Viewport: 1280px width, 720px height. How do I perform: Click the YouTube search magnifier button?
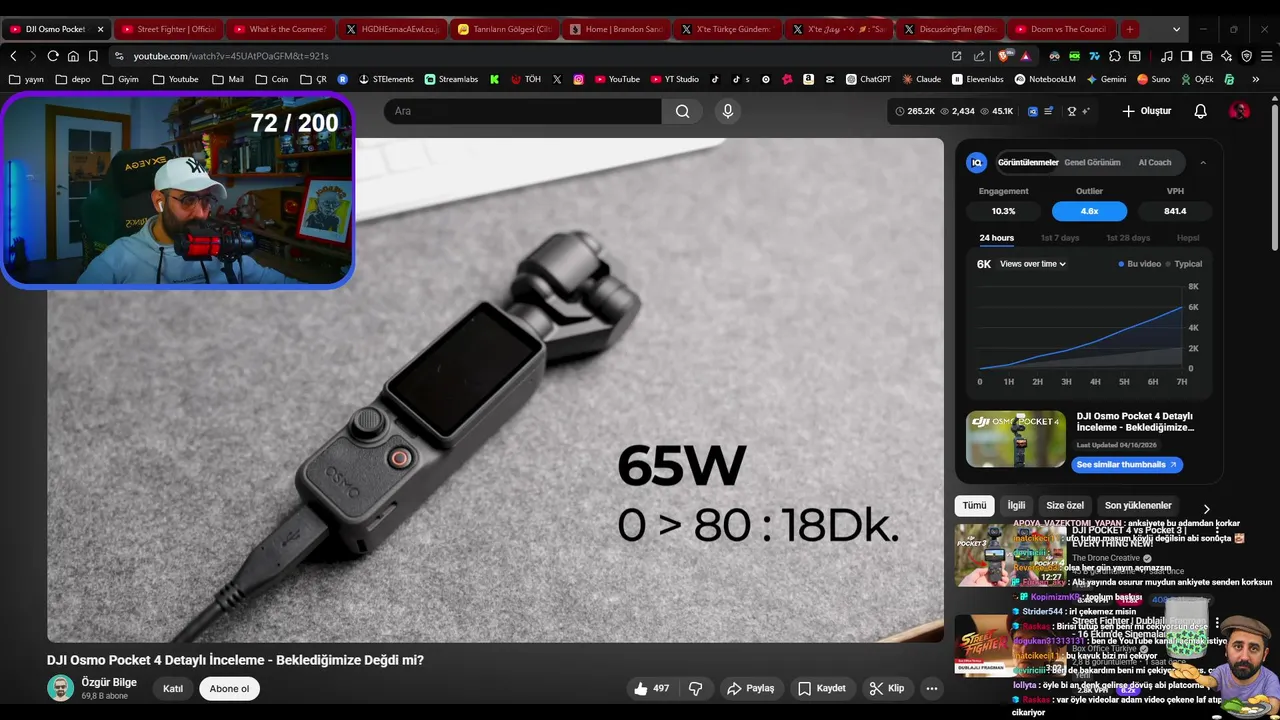pyautogui.click(x=682, y=111)
